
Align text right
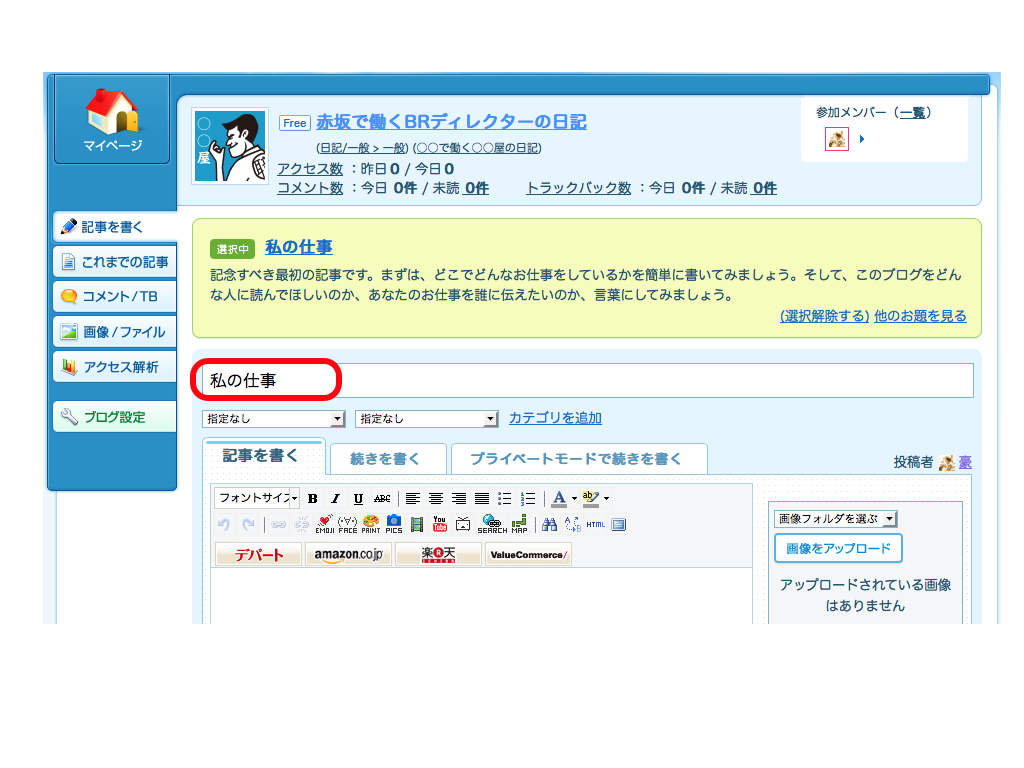click(459, 498)
